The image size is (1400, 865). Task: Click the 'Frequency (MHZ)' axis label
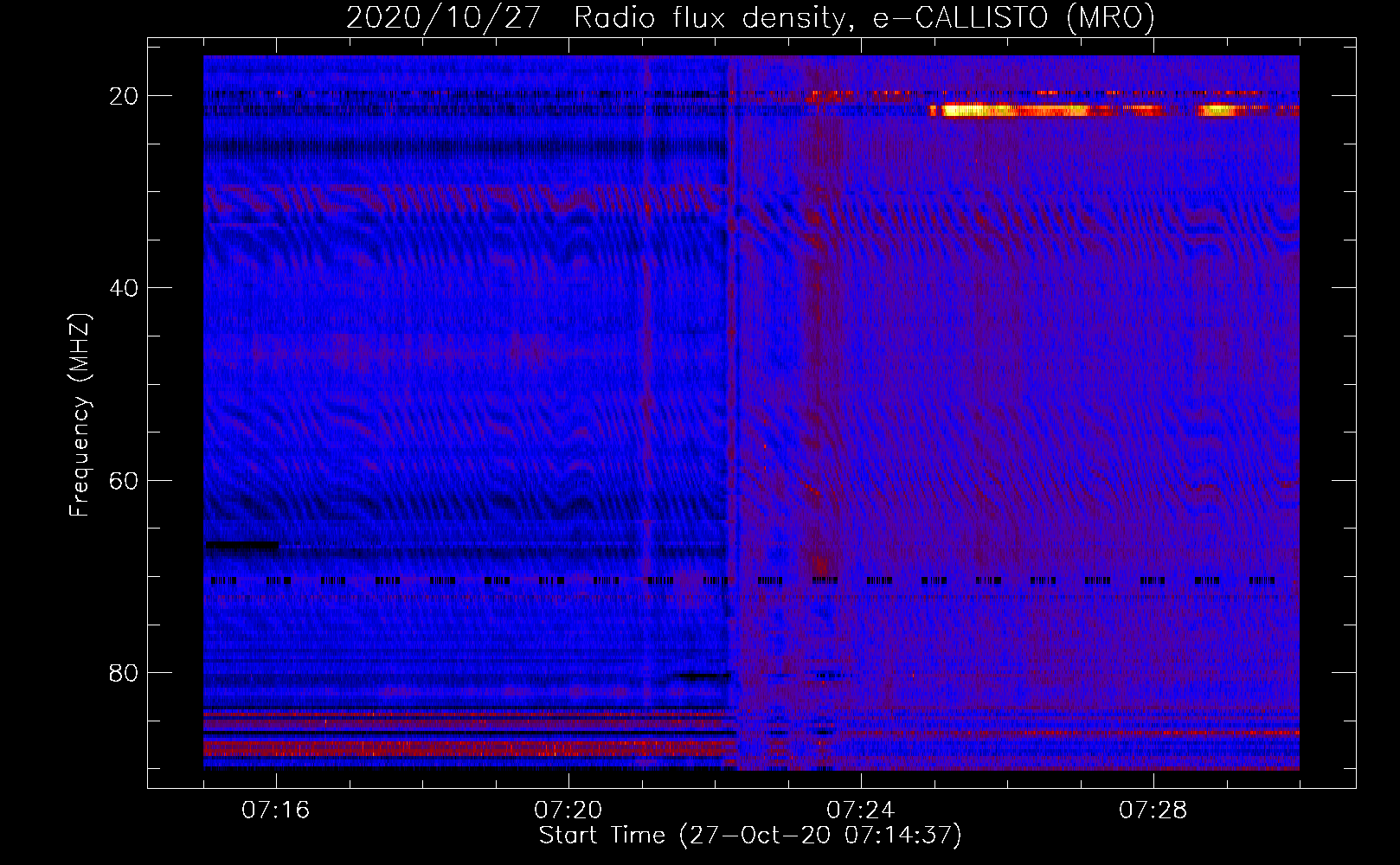tap(80, 415)
